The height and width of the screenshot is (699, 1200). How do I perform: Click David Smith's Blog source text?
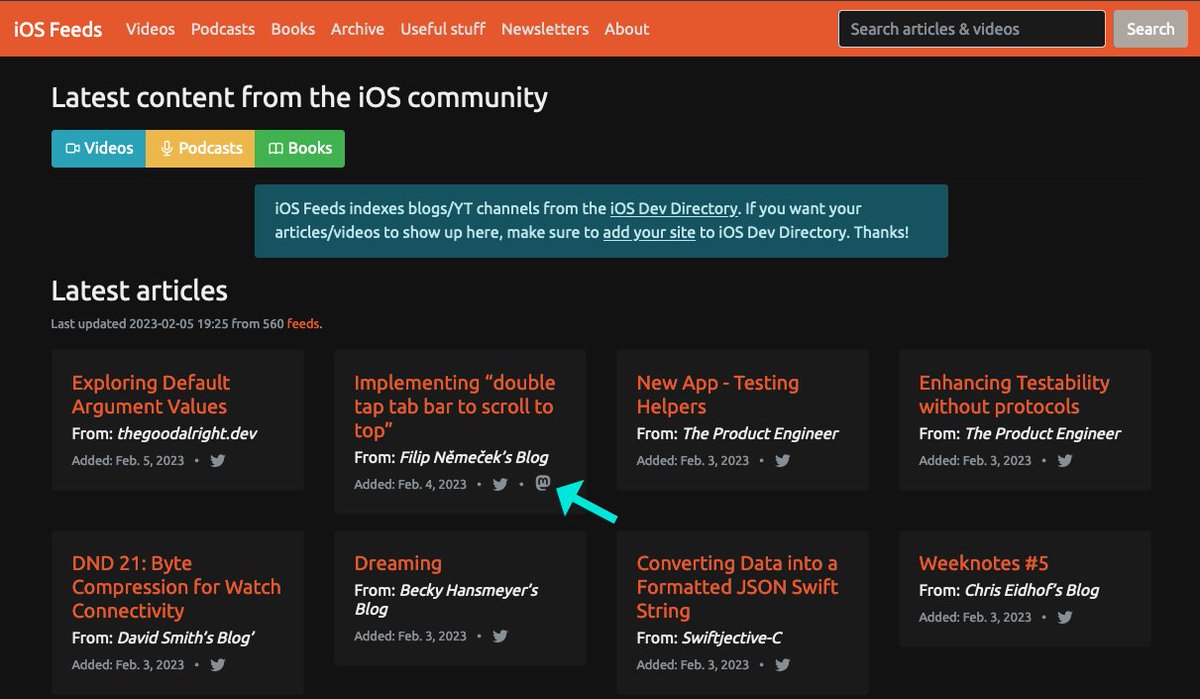pos(186,638)
